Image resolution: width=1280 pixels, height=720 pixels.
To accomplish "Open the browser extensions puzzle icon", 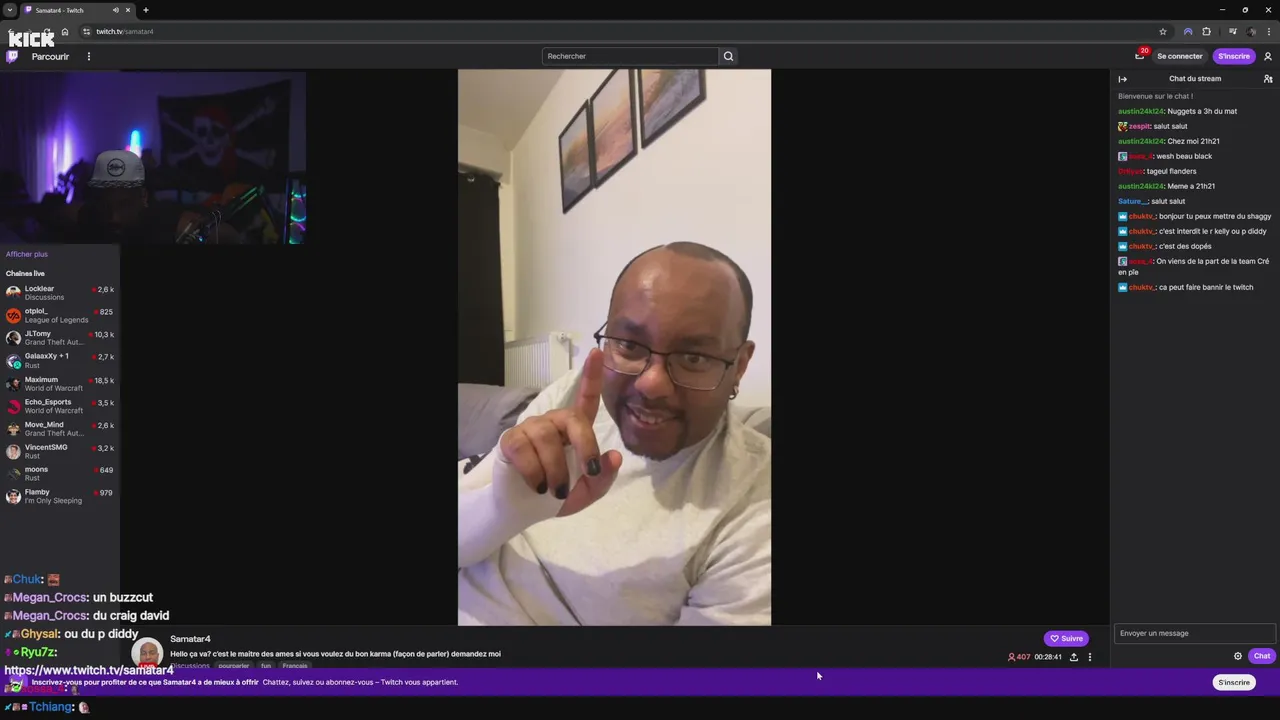I will coord(1207,31).
